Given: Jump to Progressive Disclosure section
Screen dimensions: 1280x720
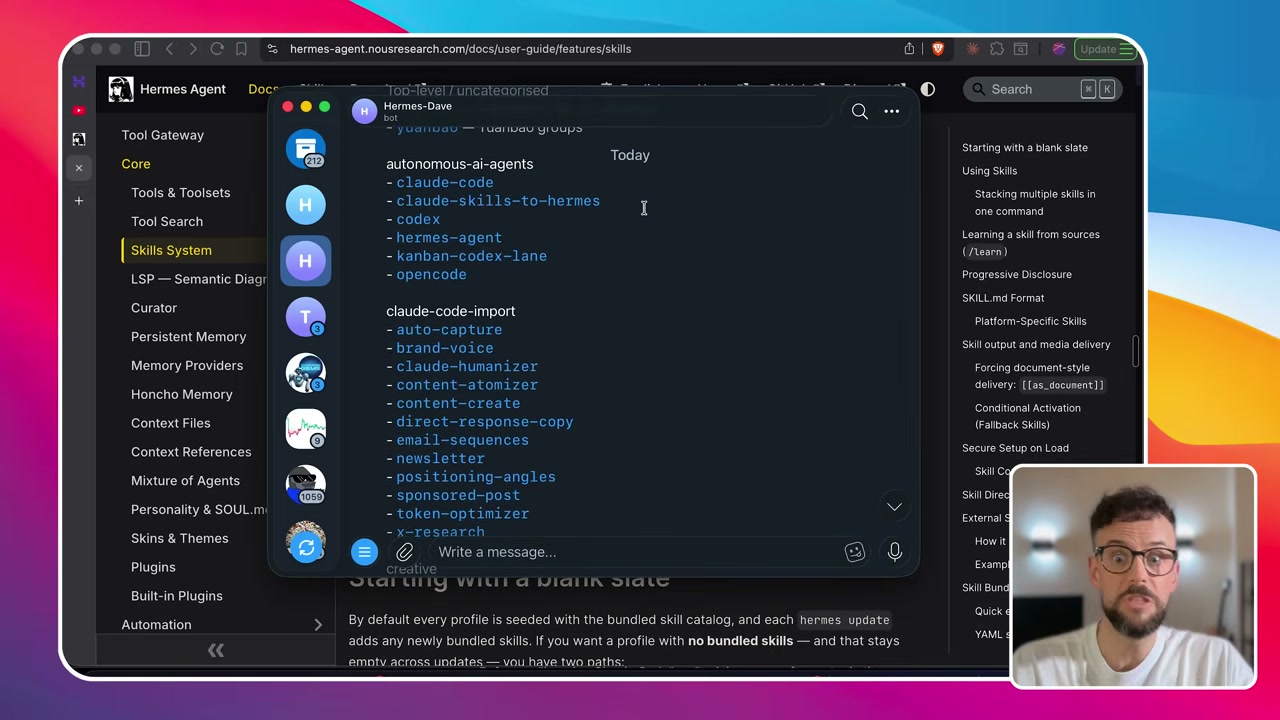Looking at the screenshot, I should (x=1016, y=274).
